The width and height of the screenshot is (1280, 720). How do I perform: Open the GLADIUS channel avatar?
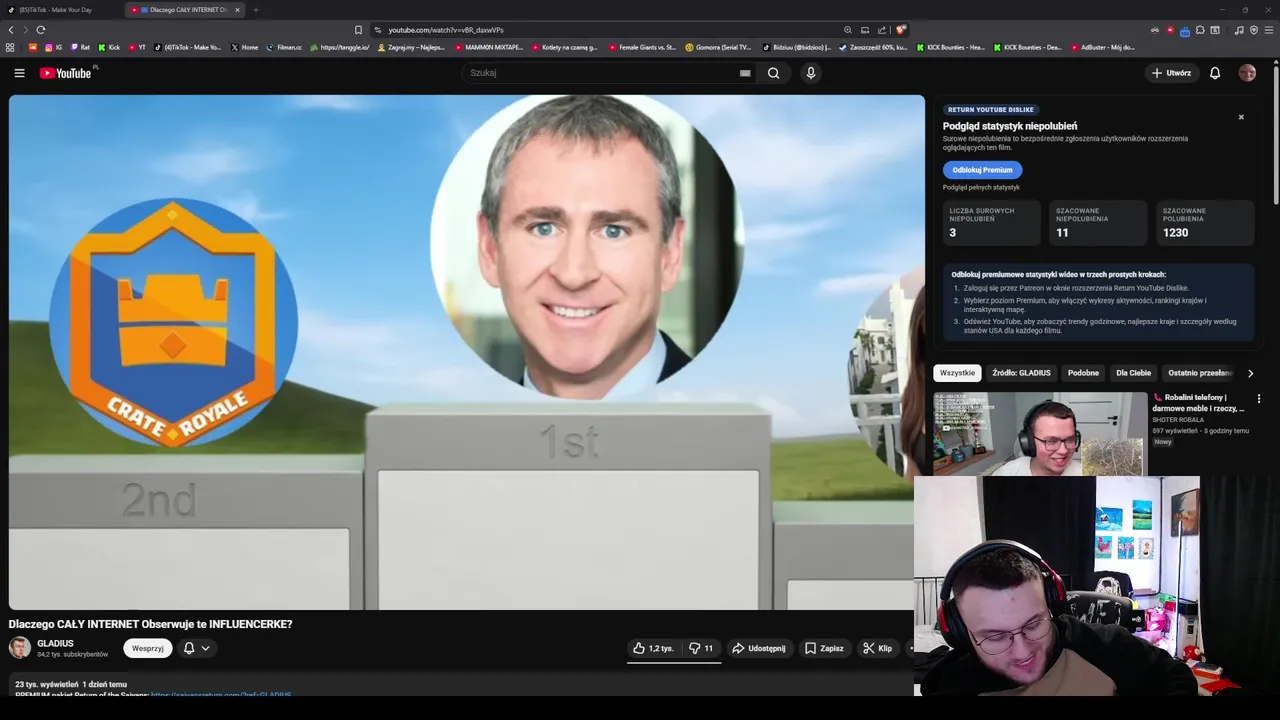point(20,648)
